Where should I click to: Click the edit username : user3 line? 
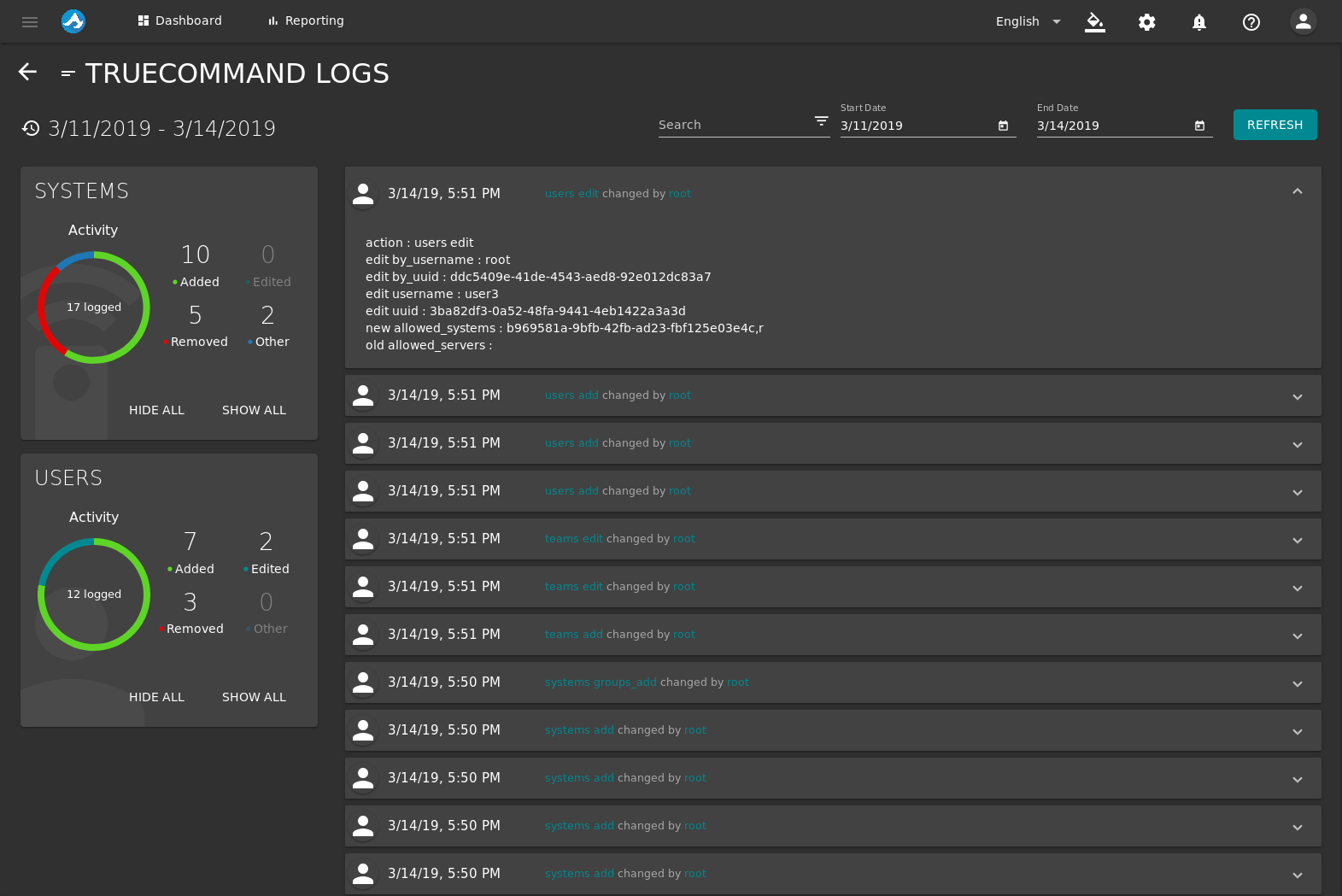pos(431,294)
